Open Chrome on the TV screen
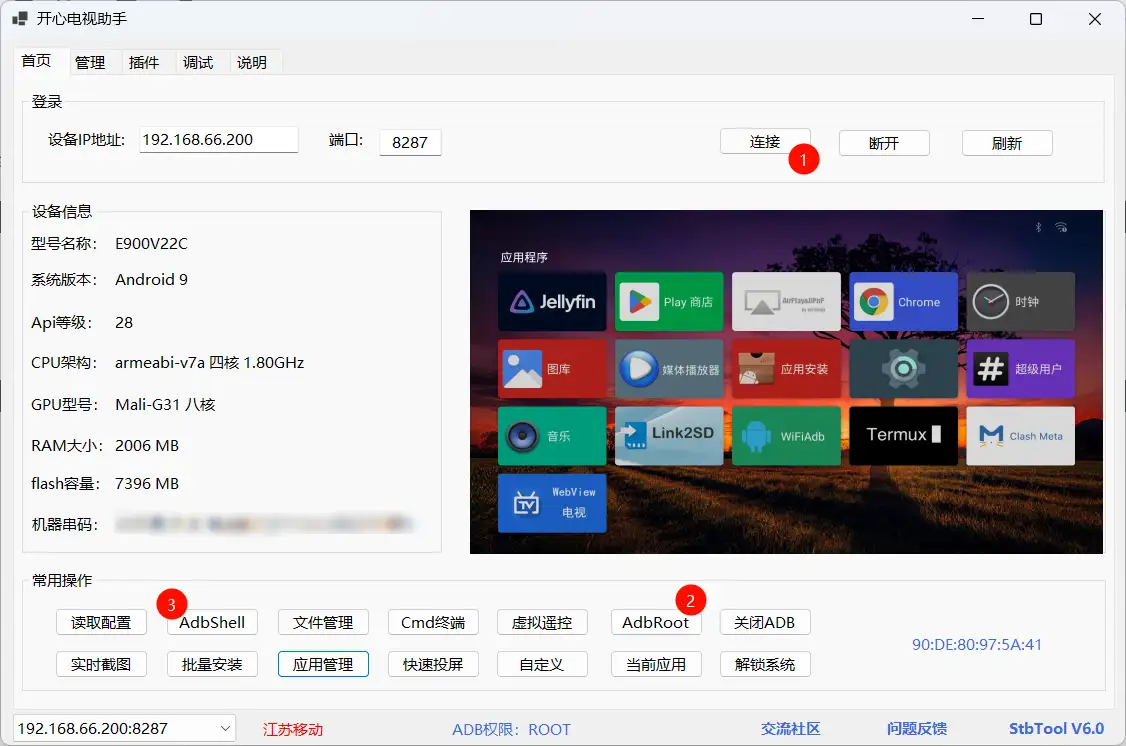Screen dimensions: 1126x746 click(903, 301)
